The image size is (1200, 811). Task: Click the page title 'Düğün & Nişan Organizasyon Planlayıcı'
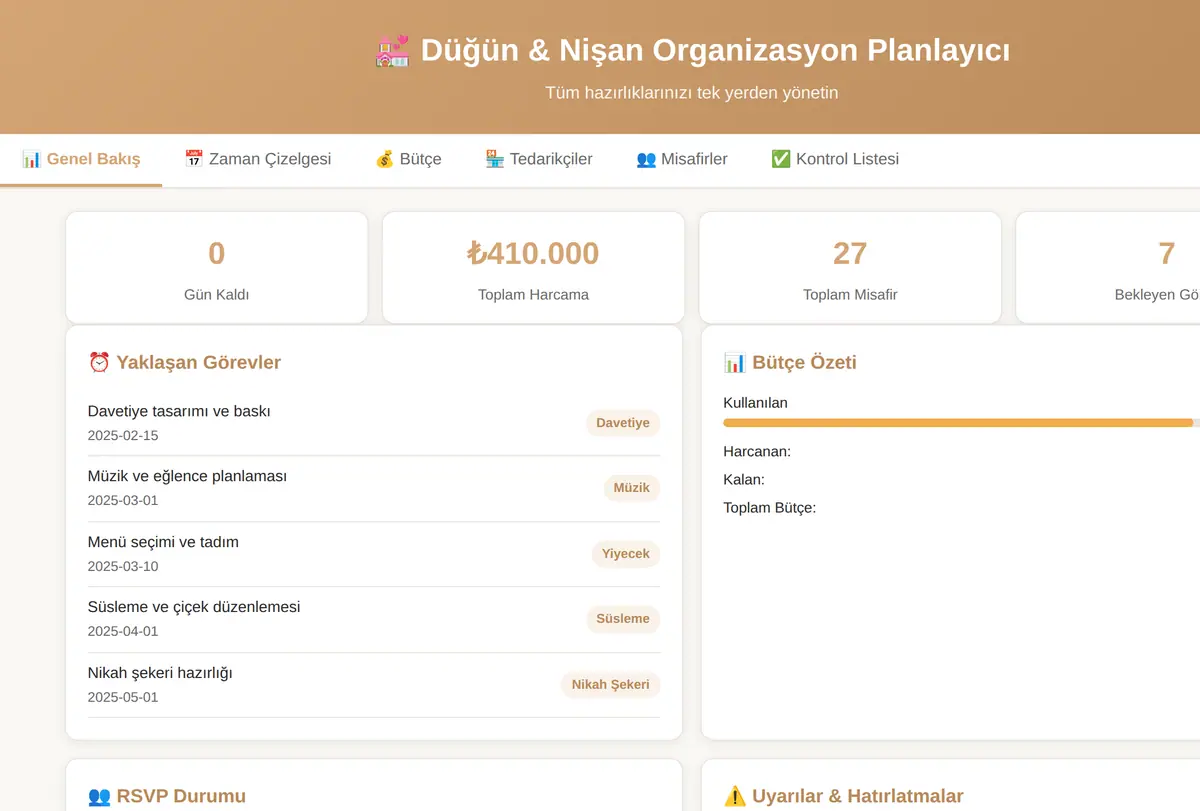pos(715,50)
